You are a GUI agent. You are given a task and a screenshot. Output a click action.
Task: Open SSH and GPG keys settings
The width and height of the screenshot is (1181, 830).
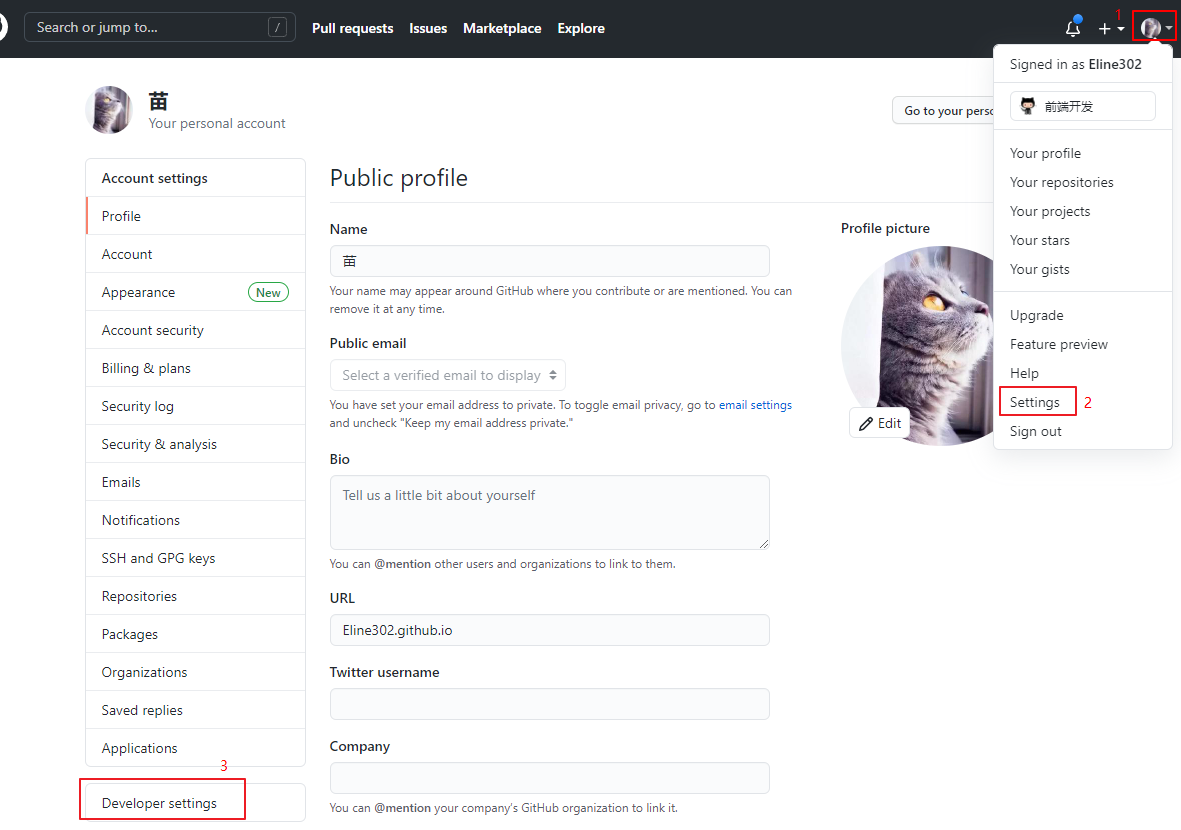(x=158, y=558)
